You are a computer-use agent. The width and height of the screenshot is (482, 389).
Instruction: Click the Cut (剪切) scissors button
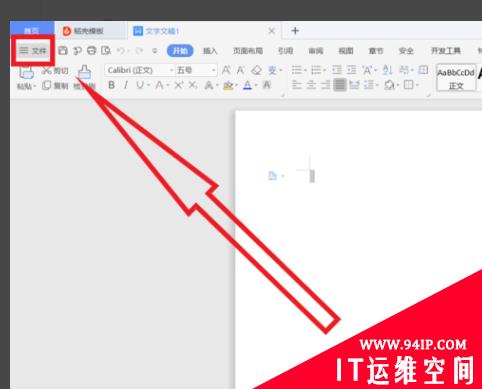(55, 71)
